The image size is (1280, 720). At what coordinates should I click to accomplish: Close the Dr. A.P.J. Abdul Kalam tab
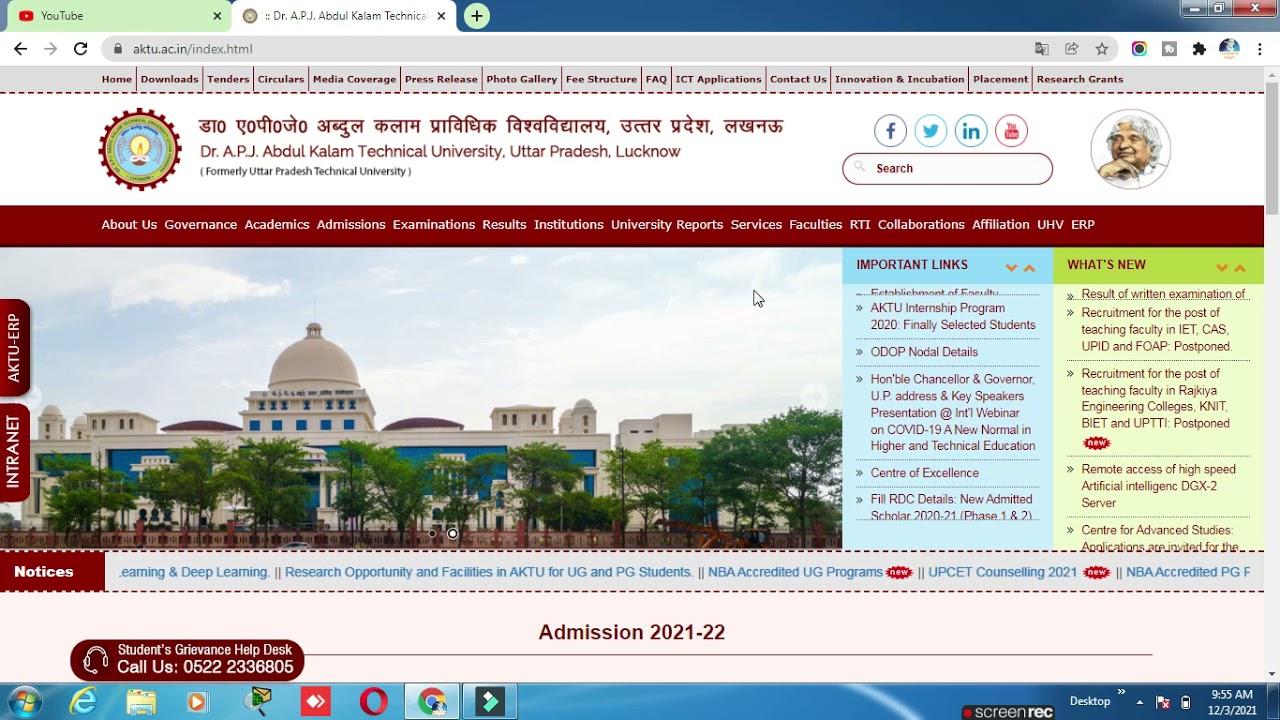point(441,16)
